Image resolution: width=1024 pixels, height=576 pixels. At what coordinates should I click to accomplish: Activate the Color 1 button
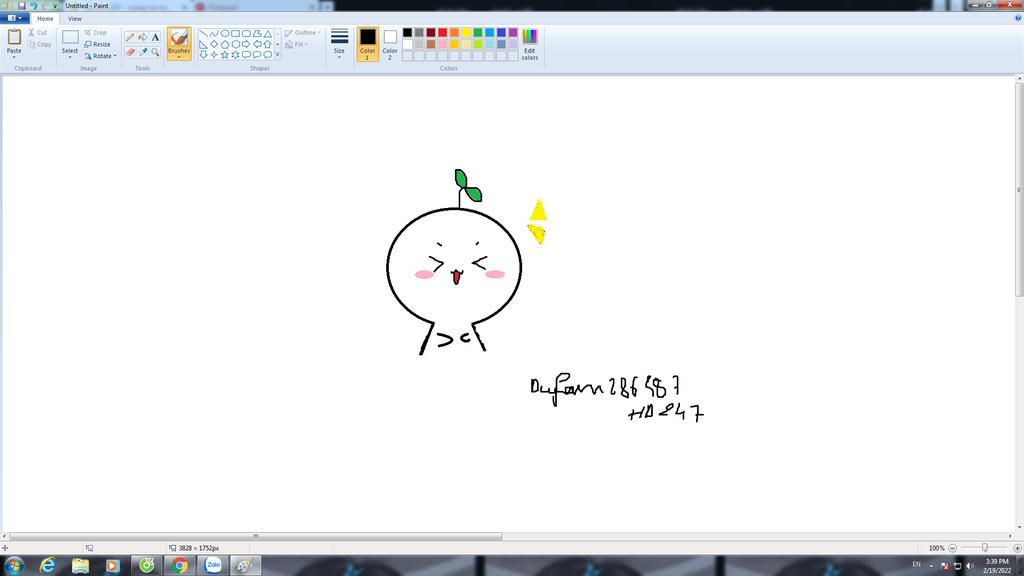368,44
